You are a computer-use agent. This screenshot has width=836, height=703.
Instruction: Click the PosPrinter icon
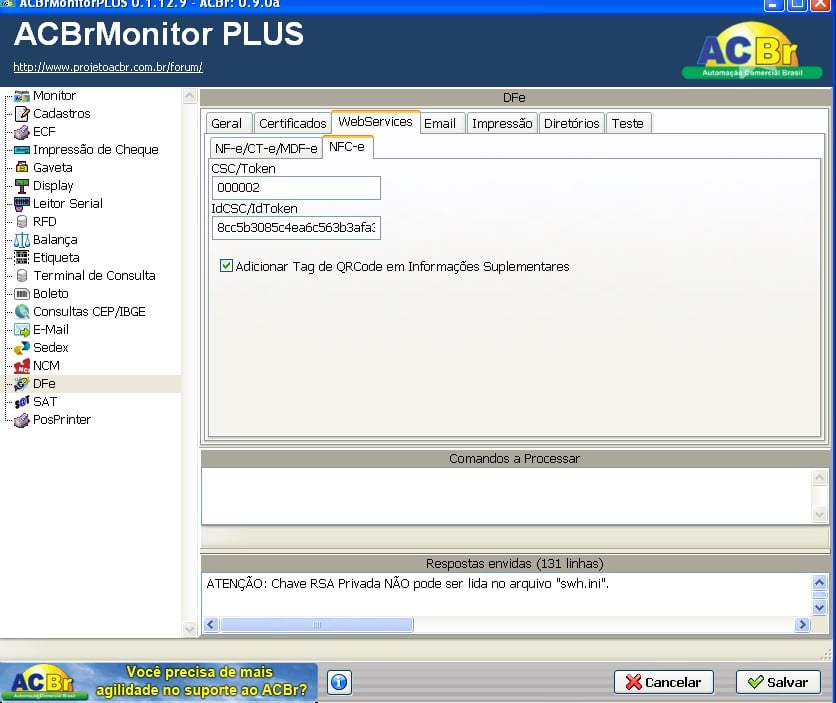22,420
